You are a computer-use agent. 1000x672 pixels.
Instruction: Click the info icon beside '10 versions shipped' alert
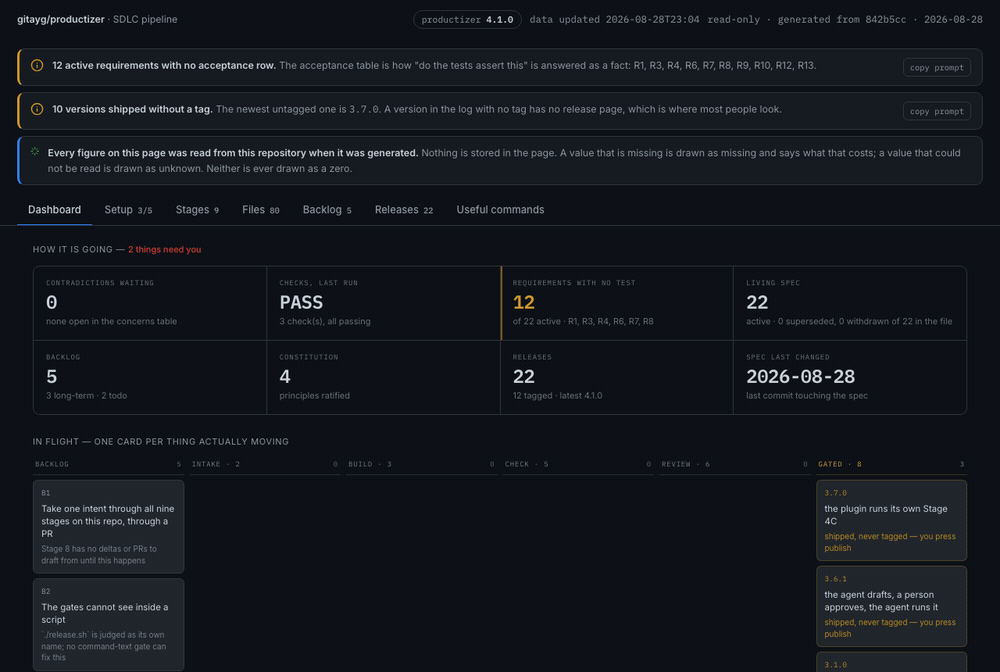(37, 109)
